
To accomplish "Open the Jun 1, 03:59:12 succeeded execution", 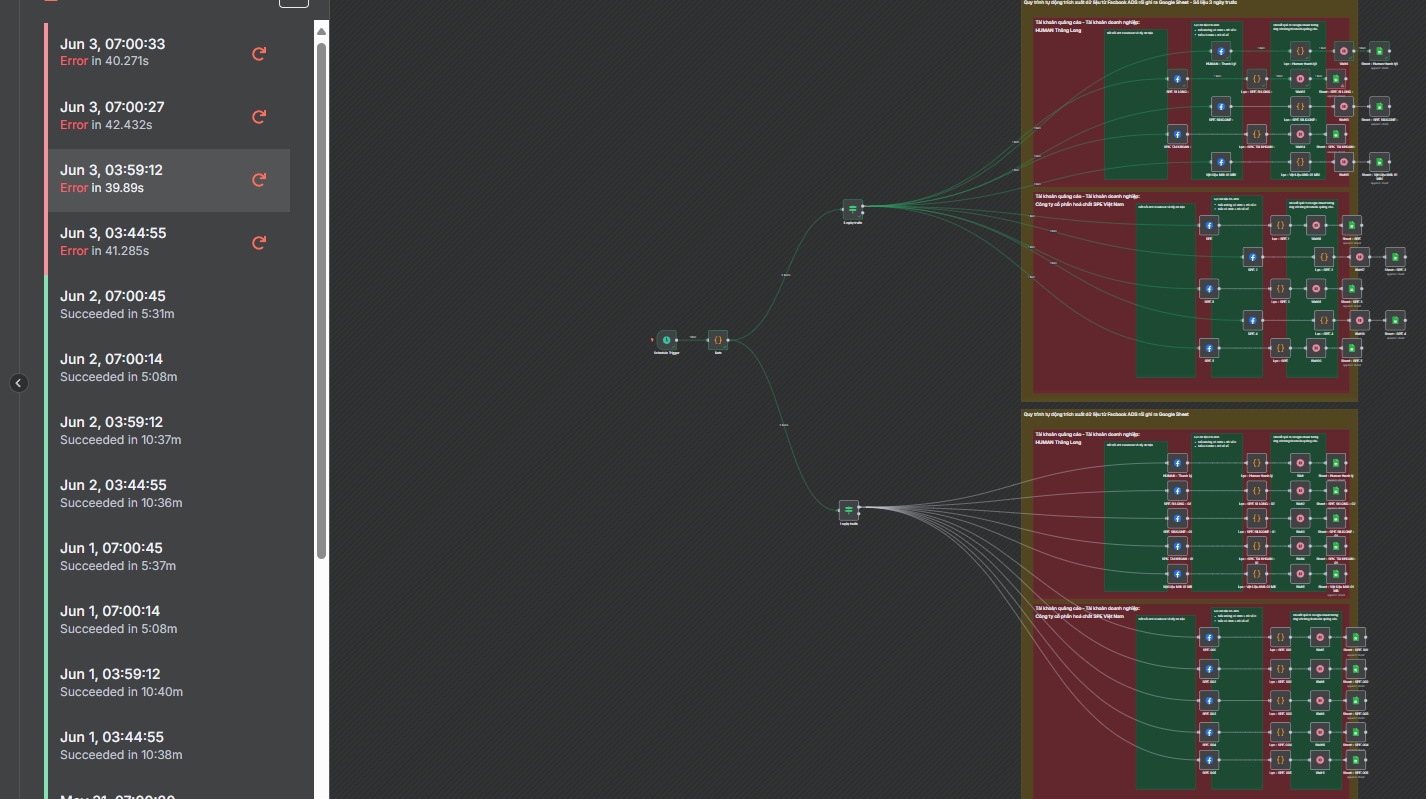I will [168, 683].
